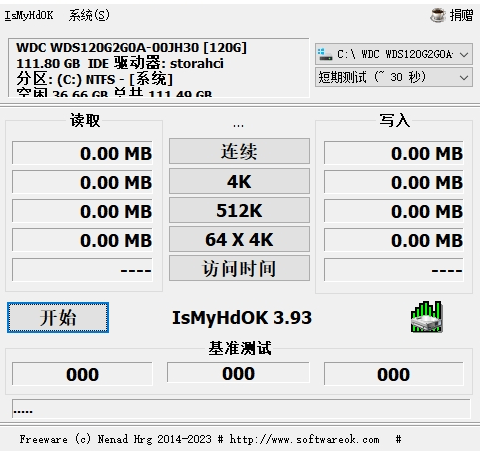Click the 写入 sequential write value field
Screen dimensions: 480x451
[394, 153]
